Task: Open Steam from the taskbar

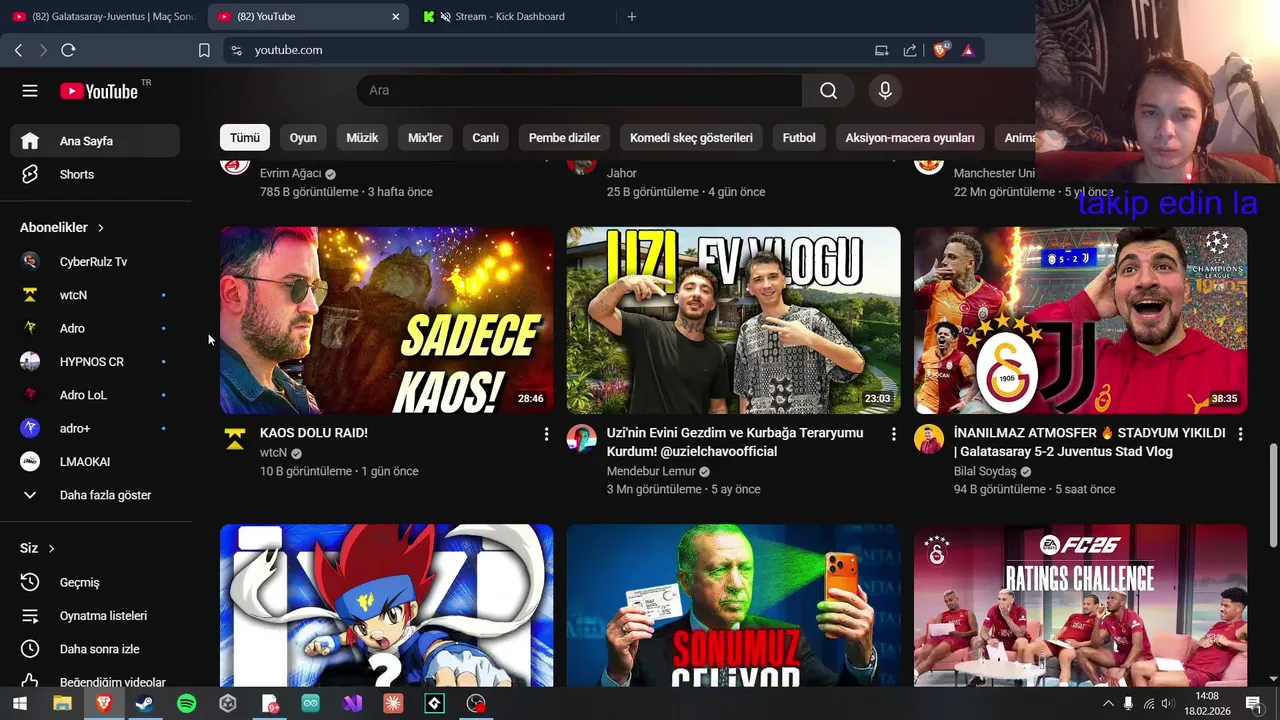Action: (x=144, y=704)
